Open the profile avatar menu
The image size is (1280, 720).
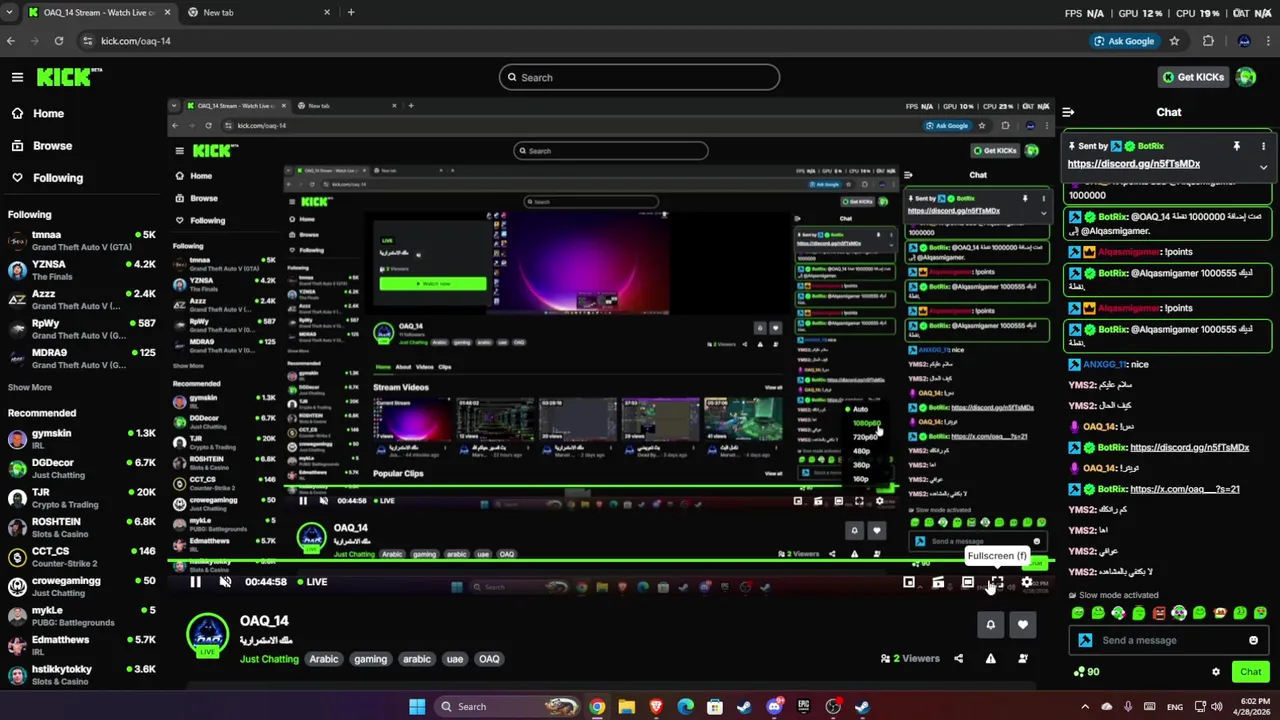pos(1246,77)
